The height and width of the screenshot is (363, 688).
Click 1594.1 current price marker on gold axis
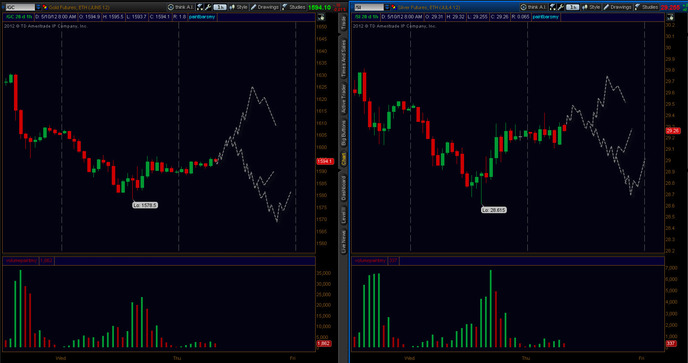pos(325,162)
